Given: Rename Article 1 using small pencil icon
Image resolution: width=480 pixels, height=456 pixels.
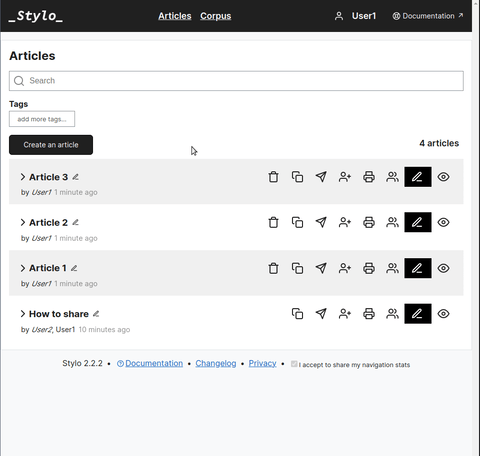Looking at the screenshot, I should click(74, 268).
